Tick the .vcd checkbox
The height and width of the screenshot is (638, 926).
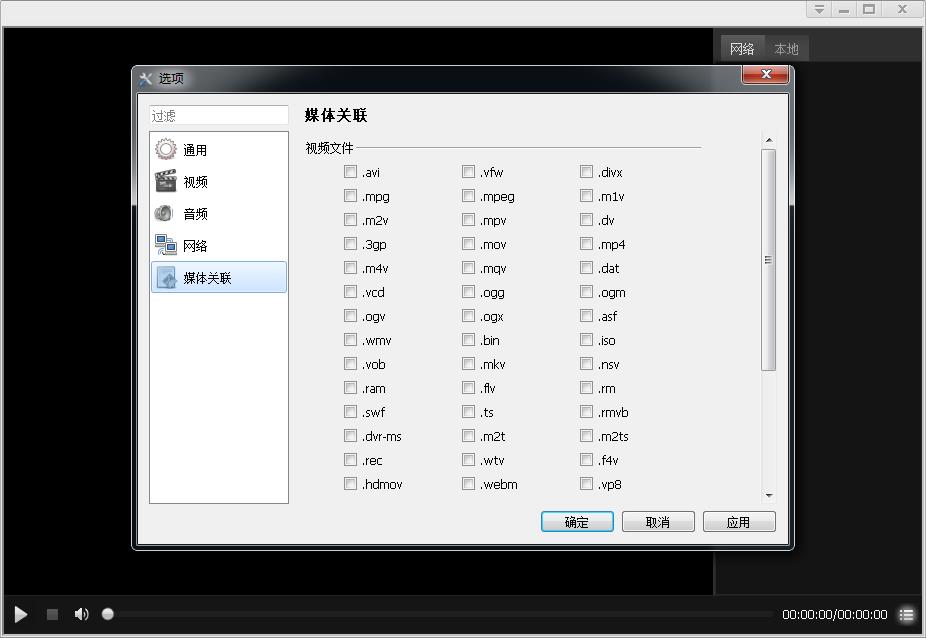click(x=350, y=292)
